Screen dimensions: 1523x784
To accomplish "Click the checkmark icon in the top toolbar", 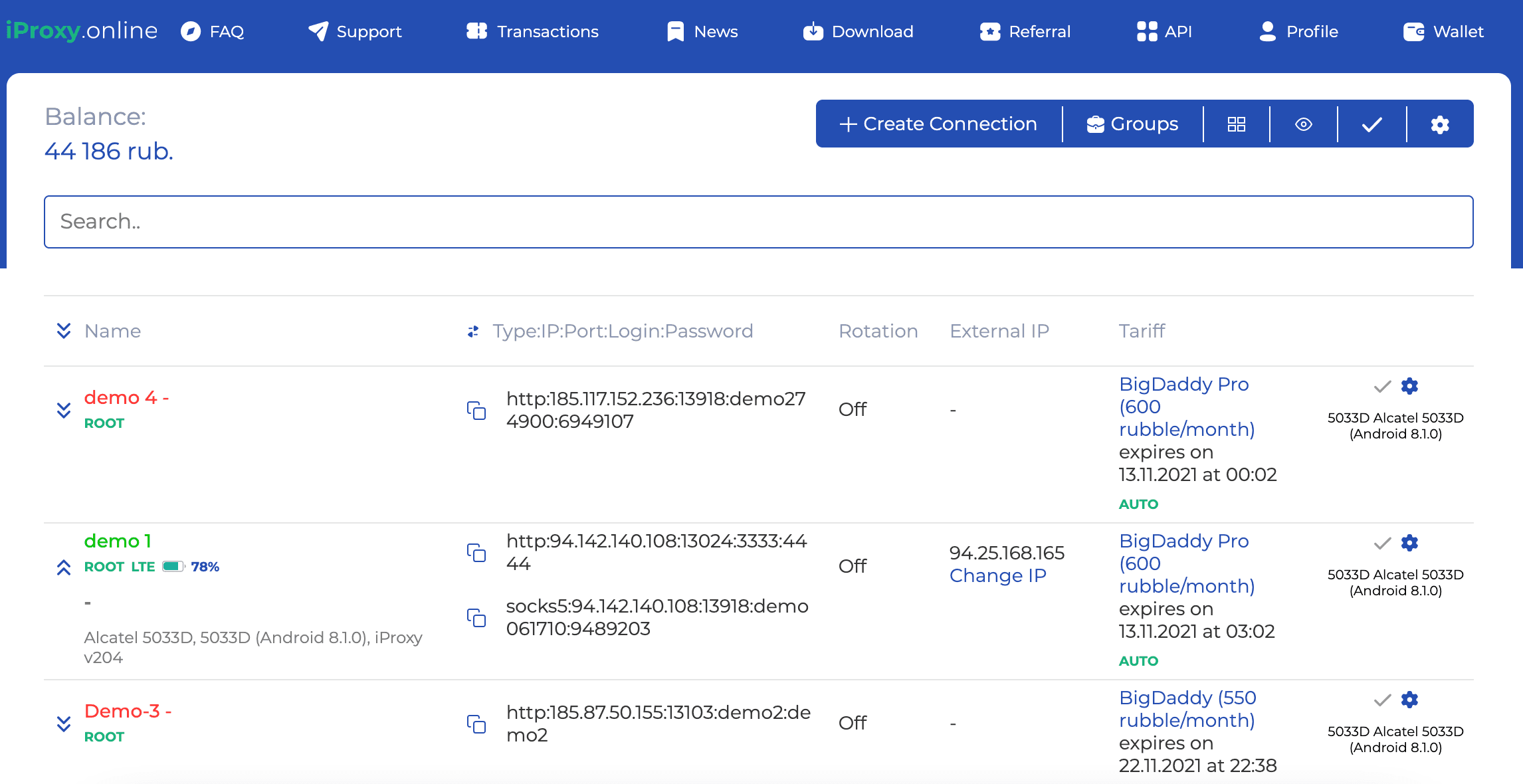I will coord(1371,124).
